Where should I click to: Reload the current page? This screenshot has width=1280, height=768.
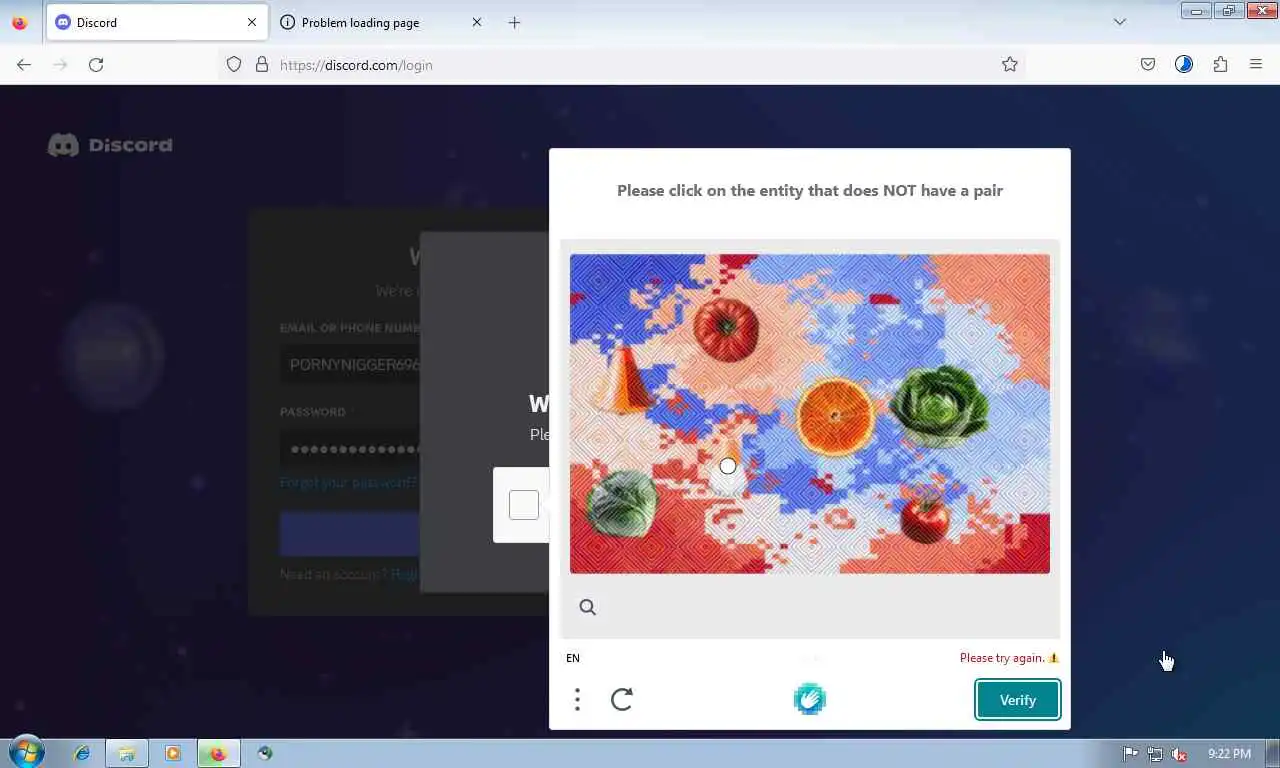pyautogui.click(x=96, y=64)
